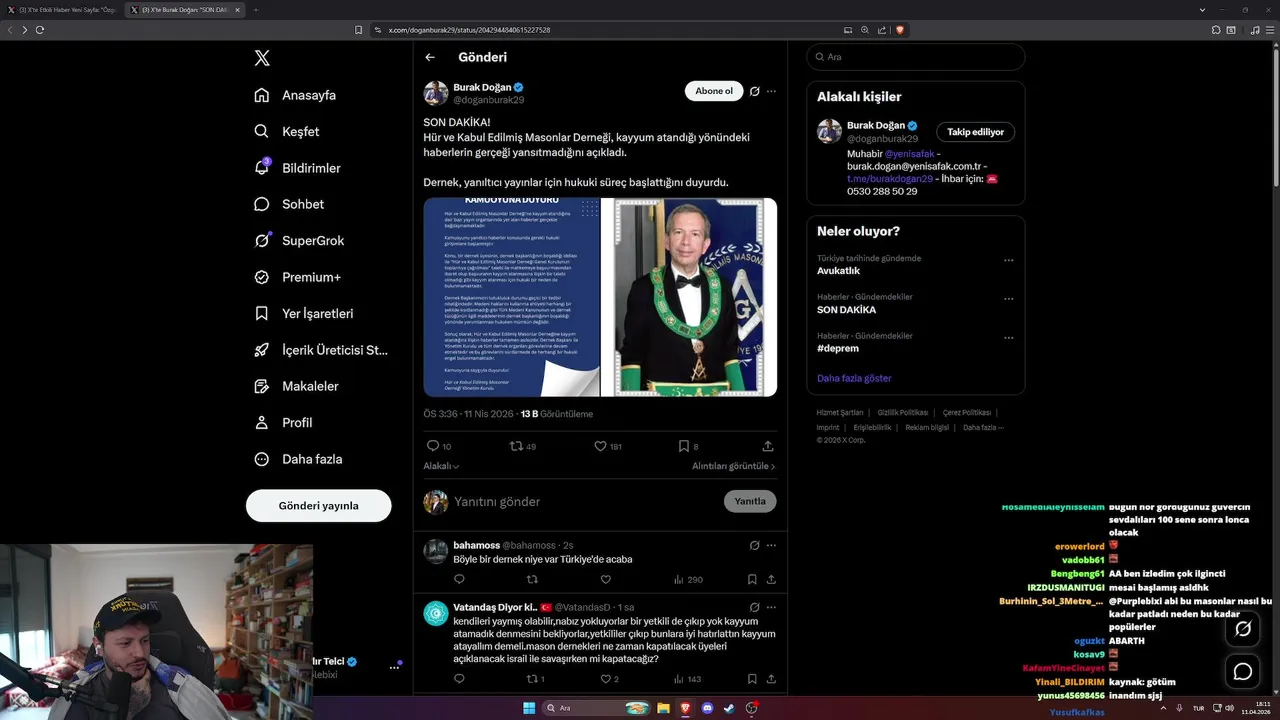Open the #deprem trending topic

838,348
